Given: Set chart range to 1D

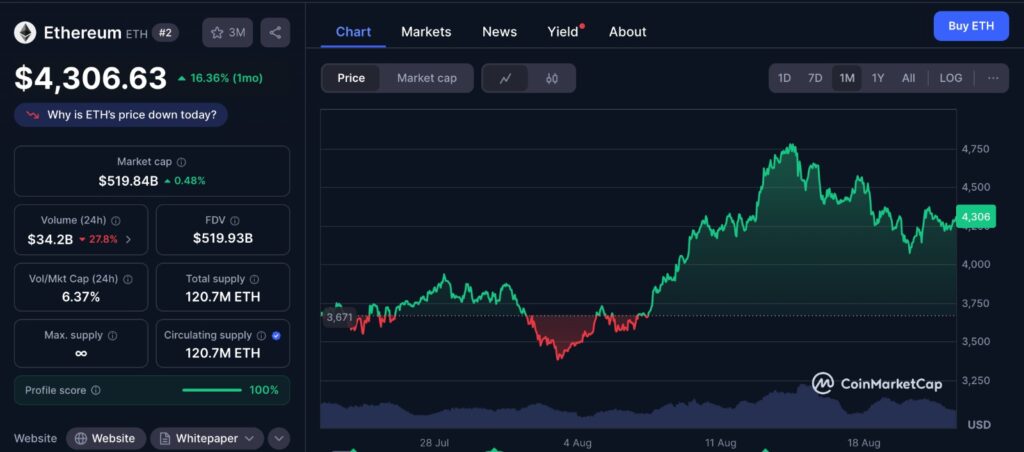Looking at the screenshot, I should click(784, 78).
